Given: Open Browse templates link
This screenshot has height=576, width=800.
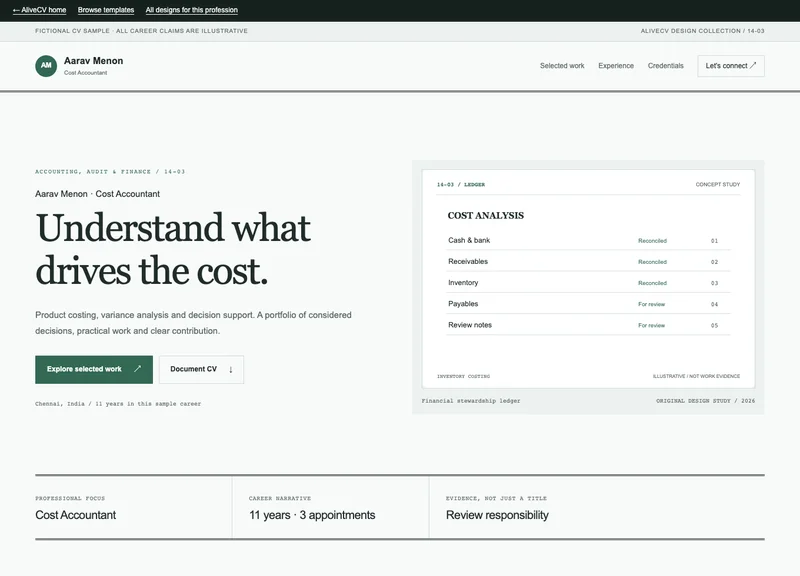Looking at the screenshot, I should [106, 10].
